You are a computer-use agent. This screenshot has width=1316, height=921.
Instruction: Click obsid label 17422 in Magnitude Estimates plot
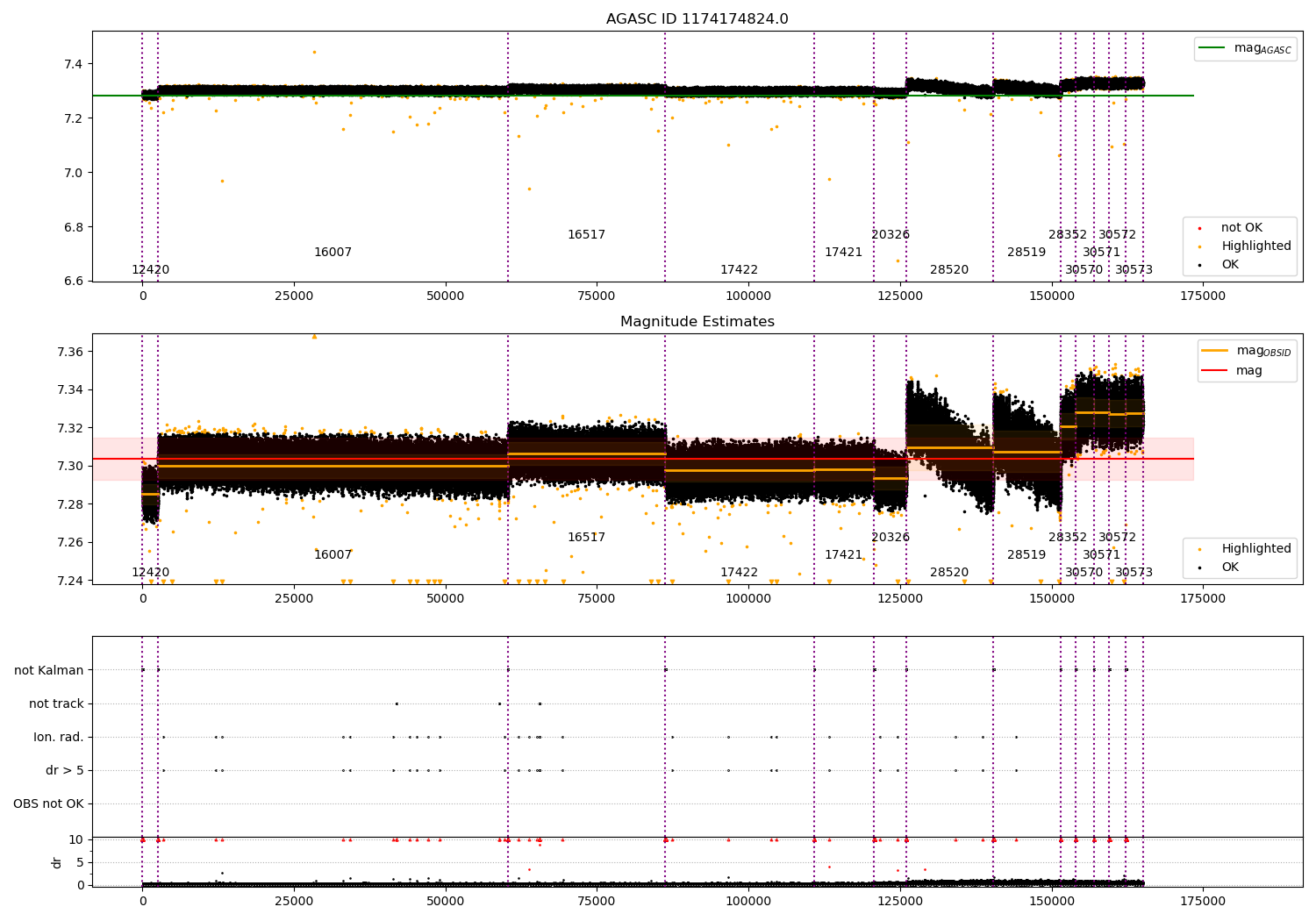coord(739,573)
